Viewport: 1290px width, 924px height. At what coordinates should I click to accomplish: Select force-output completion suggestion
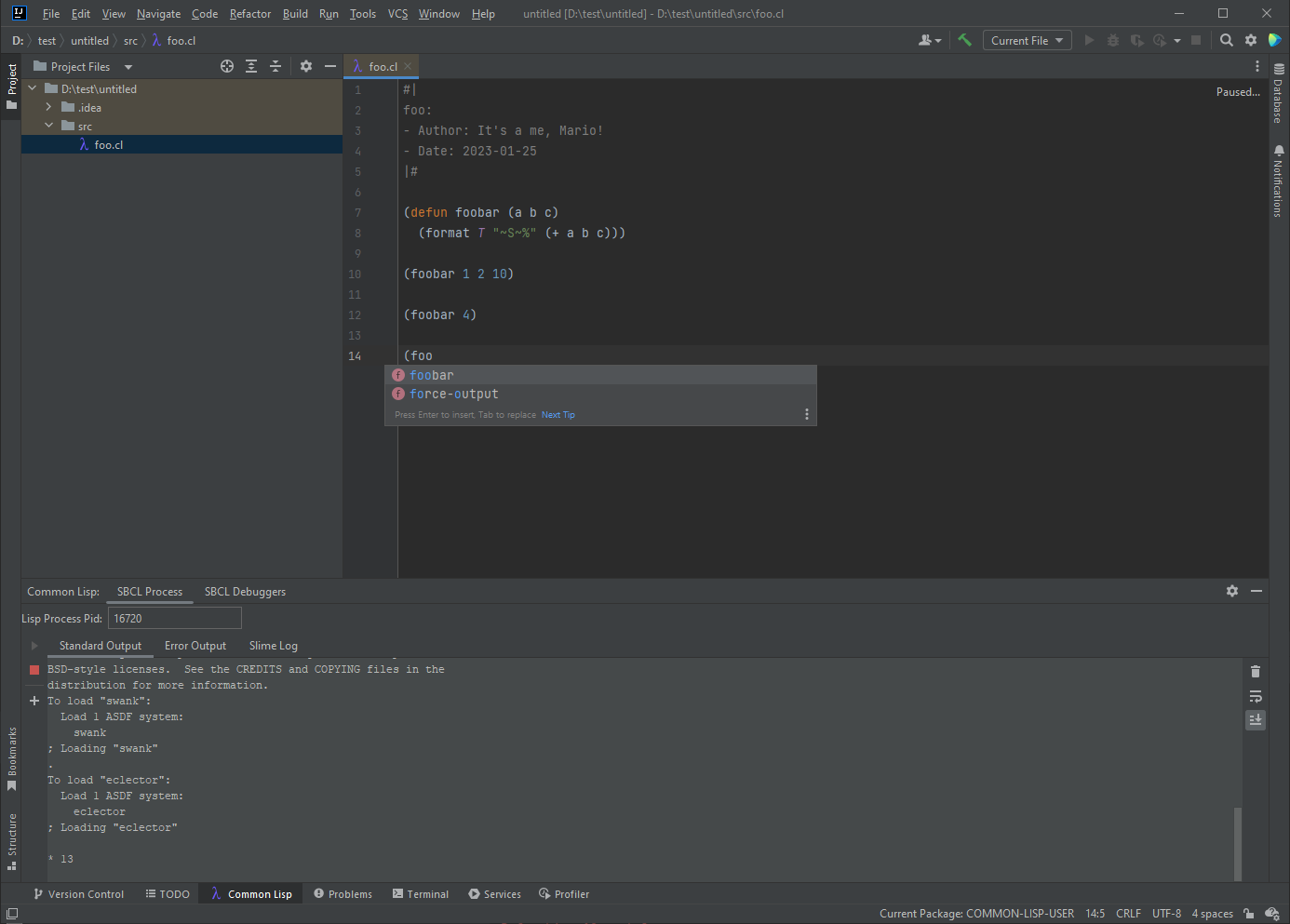[454, 395]
